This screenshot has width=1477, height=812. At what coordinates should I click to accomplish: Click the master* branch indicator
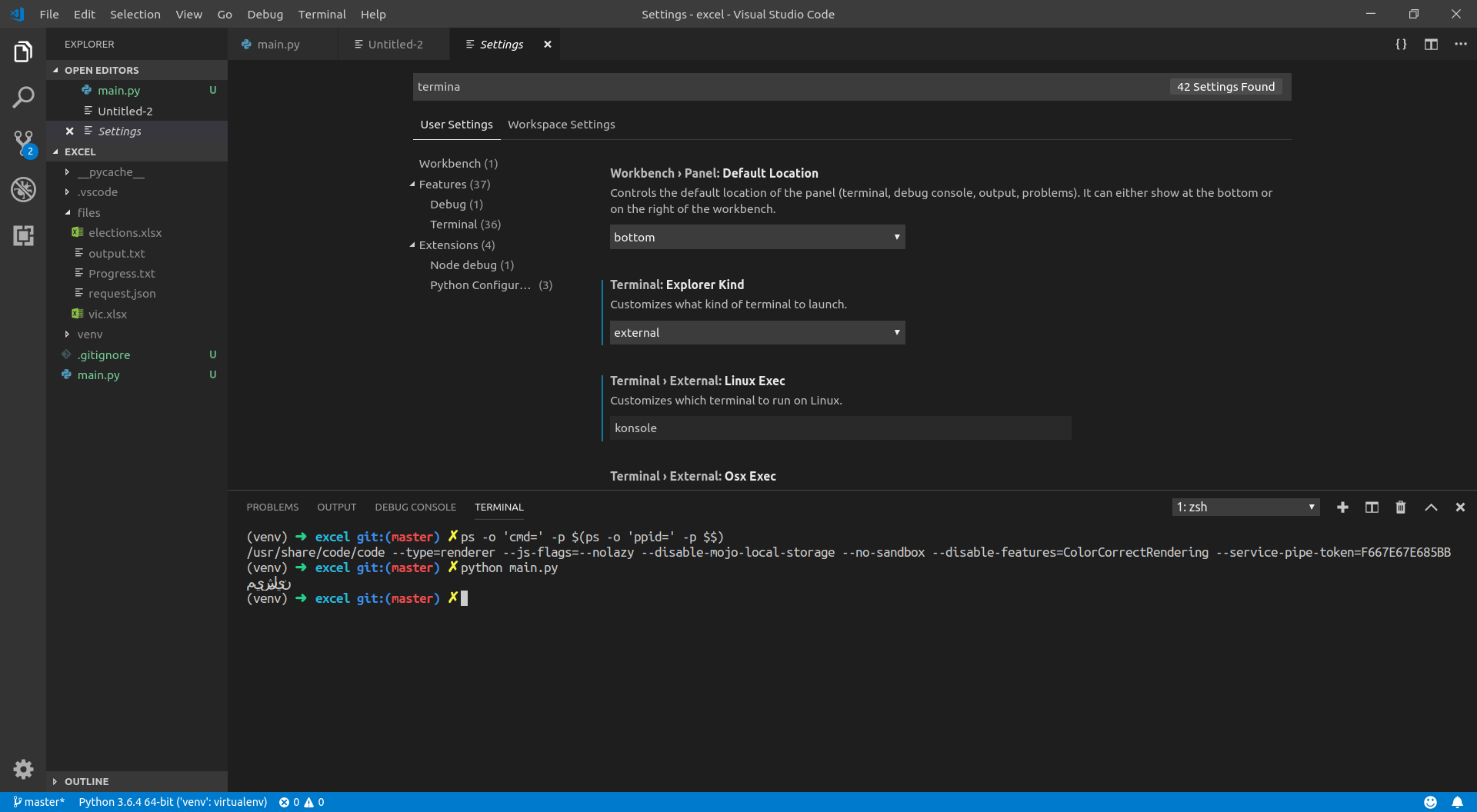[x=38, y=801]
